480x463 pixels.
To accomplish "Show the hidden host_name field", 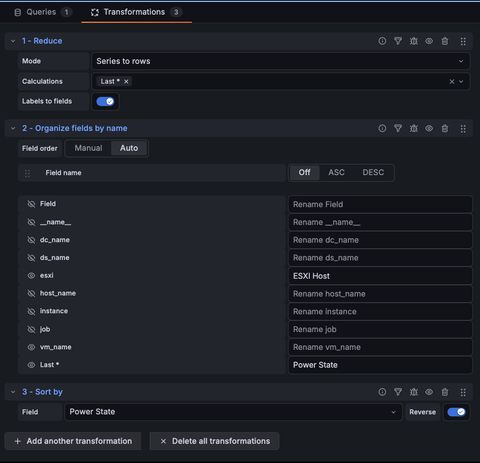I will [x=31, y=293].
